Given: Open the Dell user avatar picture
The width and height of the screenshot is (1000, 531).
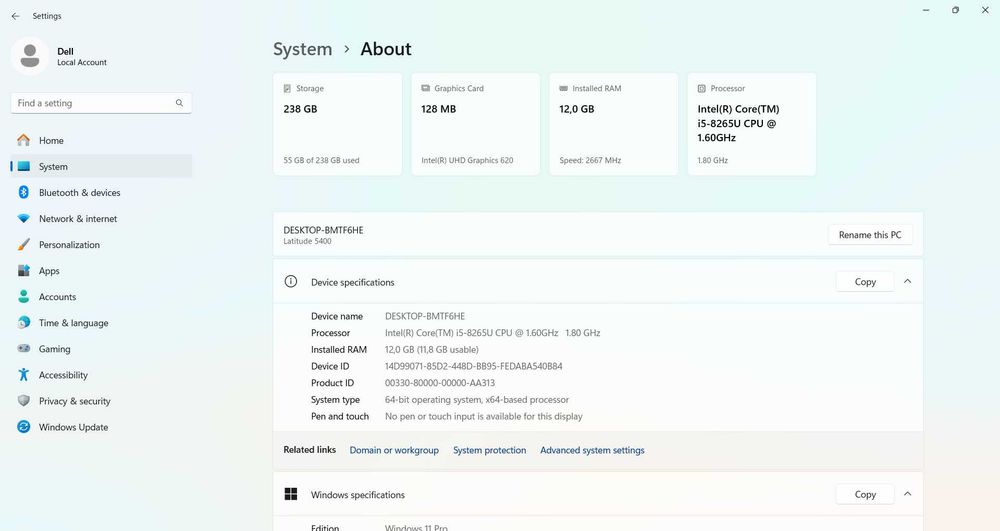Looking at the screenshot, I should click(x=29, y=56).
